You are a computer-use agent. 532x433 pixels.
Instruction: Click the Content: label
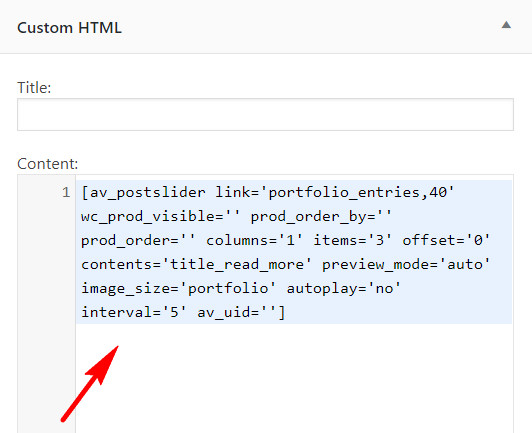click(48, 164)
